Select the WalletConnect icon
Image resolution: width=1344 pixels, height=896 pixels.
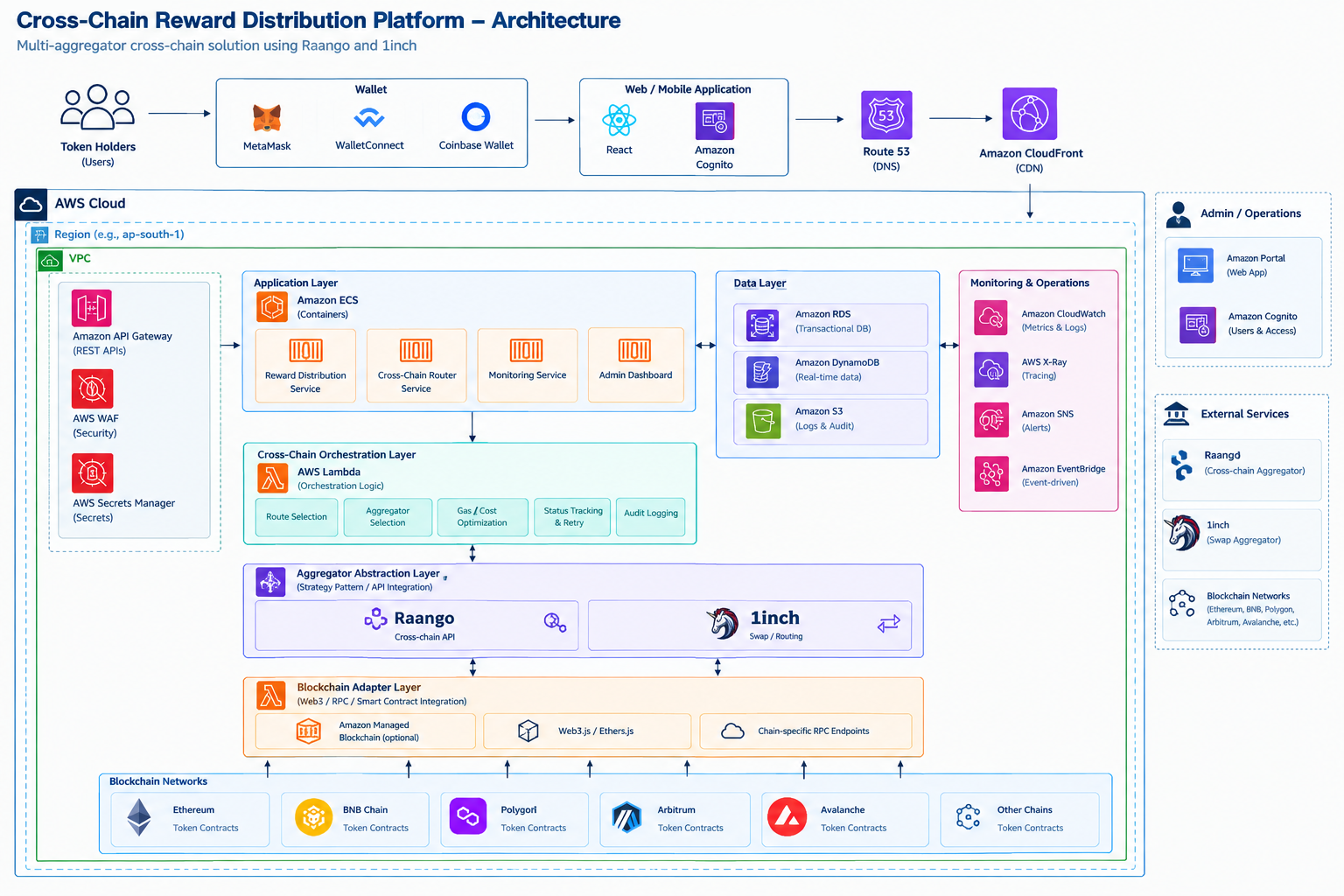point(369,117)
